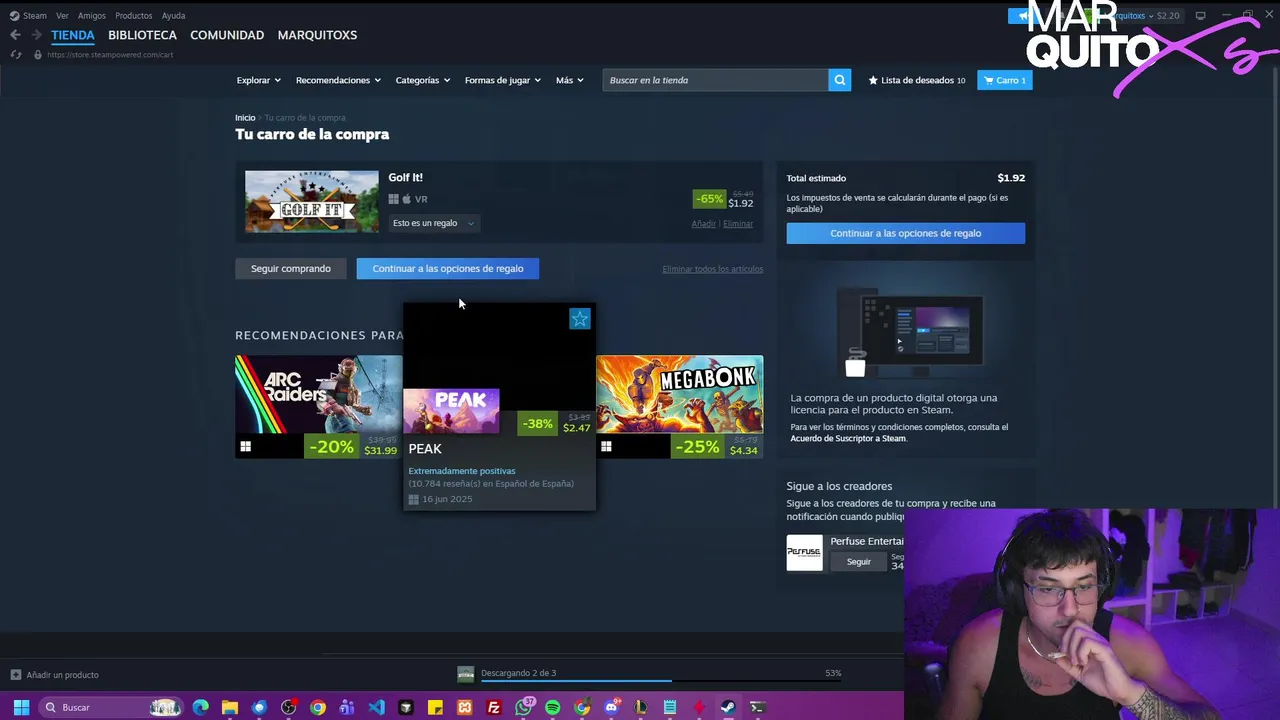Open OBS Studio from the taskbar

pyautogui.click(x=289, y=707)
